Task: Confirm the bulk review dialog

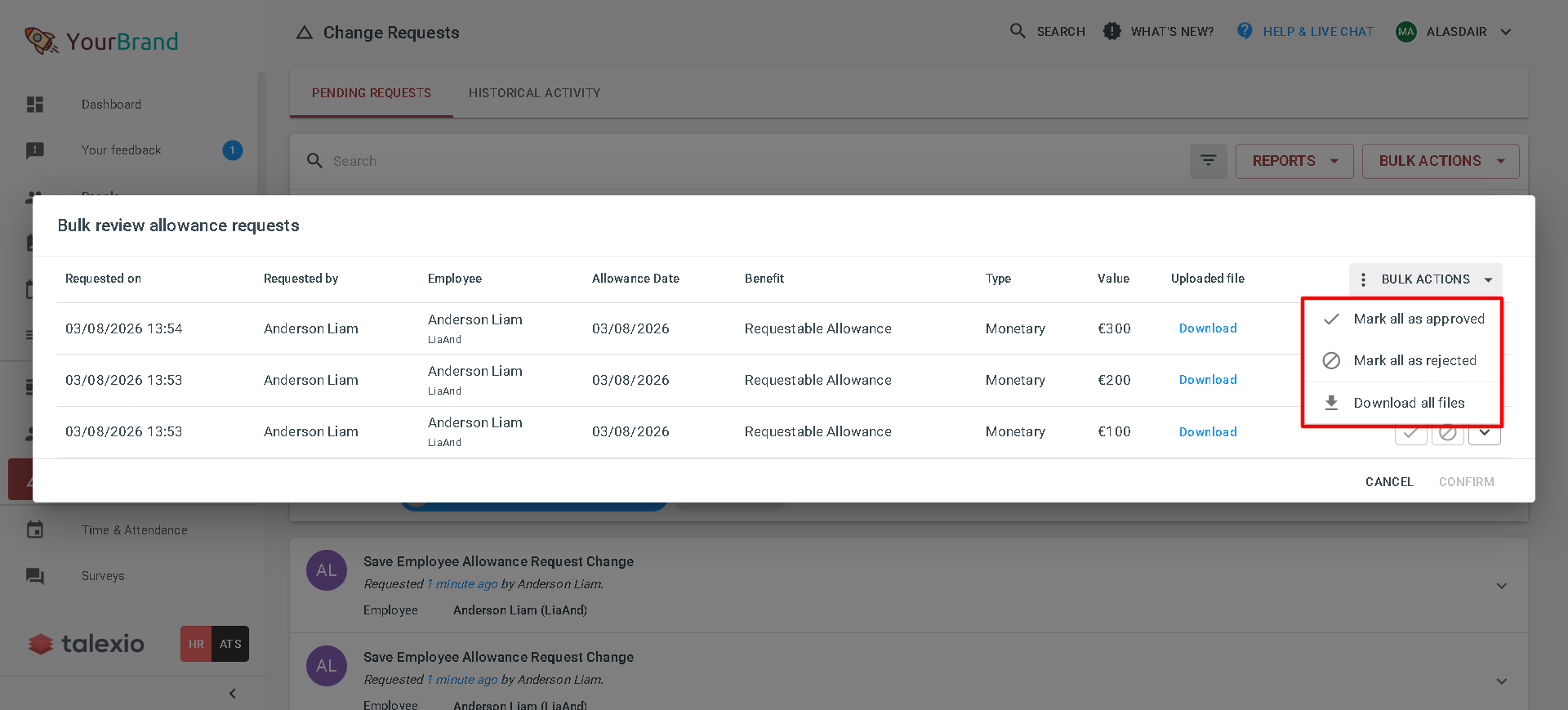Action: [1467, 482]
